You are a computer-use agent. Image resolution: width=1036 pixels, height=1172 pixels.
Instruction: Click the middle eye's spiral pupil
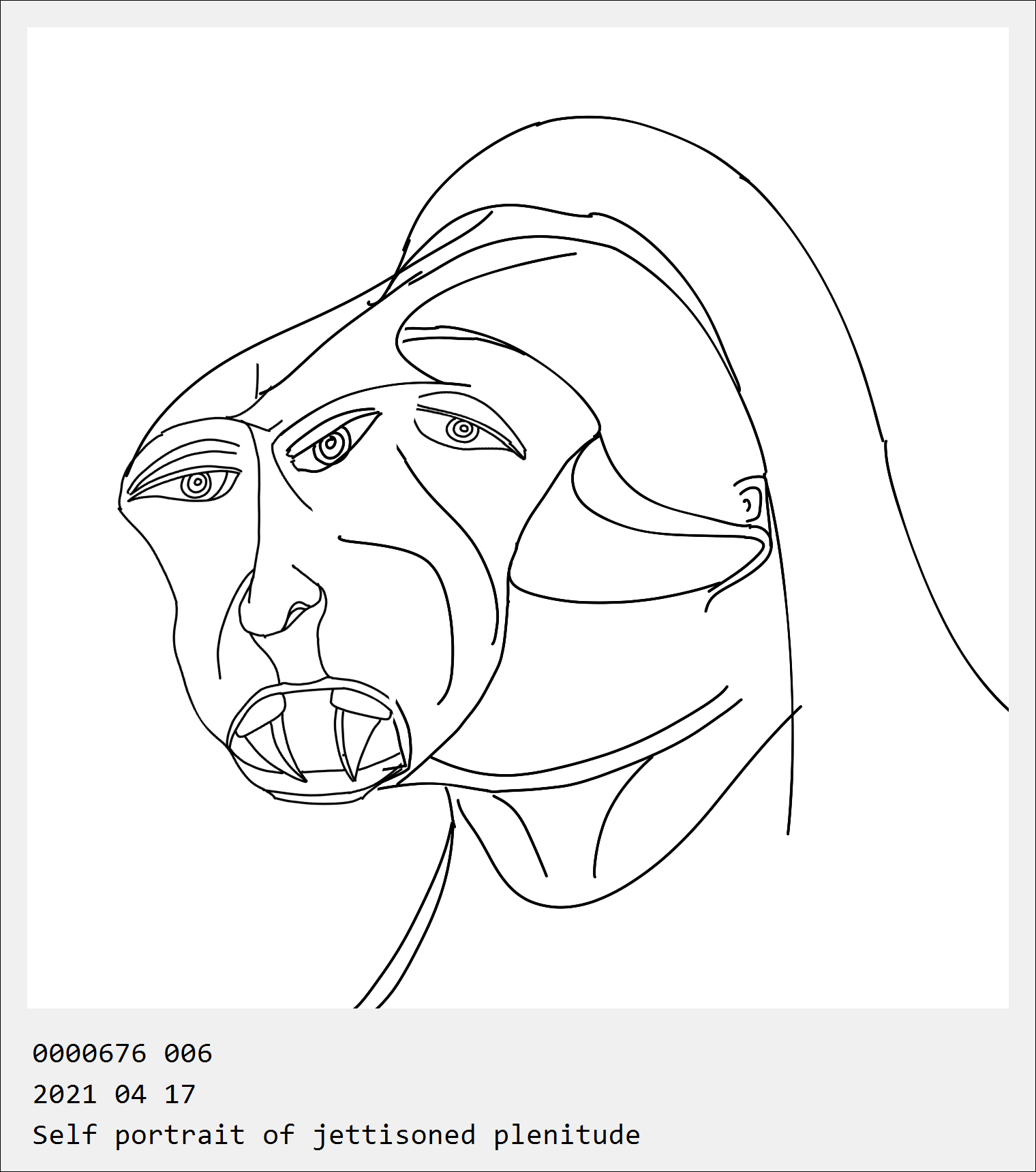pos(332,446)
